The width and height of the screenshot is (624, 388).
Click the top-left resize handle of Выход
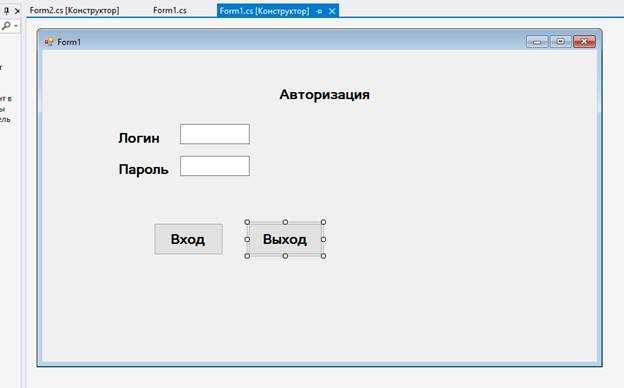(247, 222)
